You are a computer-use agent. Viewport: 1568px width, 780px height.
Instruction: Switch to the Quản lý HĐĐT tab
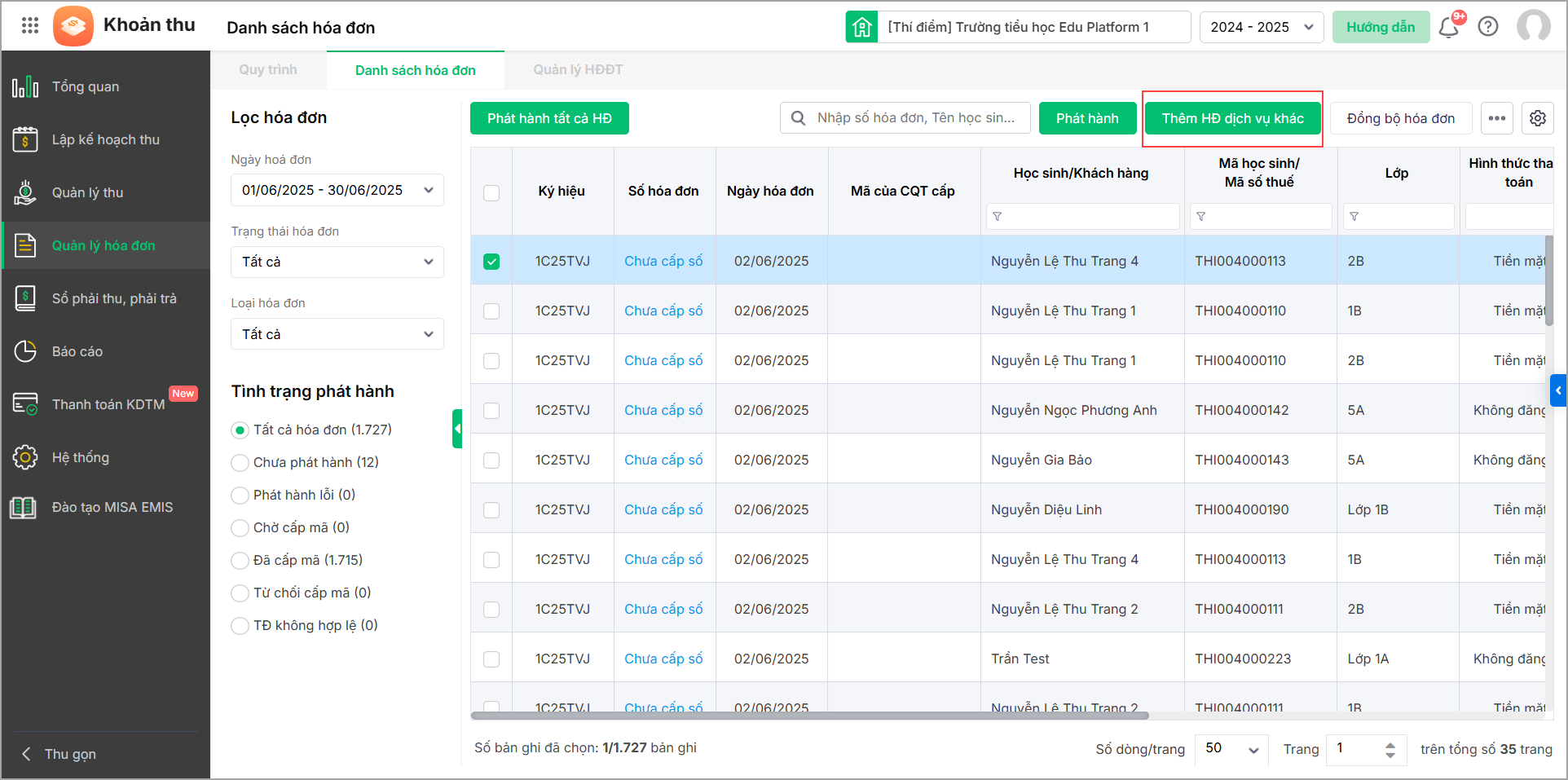click(x=578, y=70)
